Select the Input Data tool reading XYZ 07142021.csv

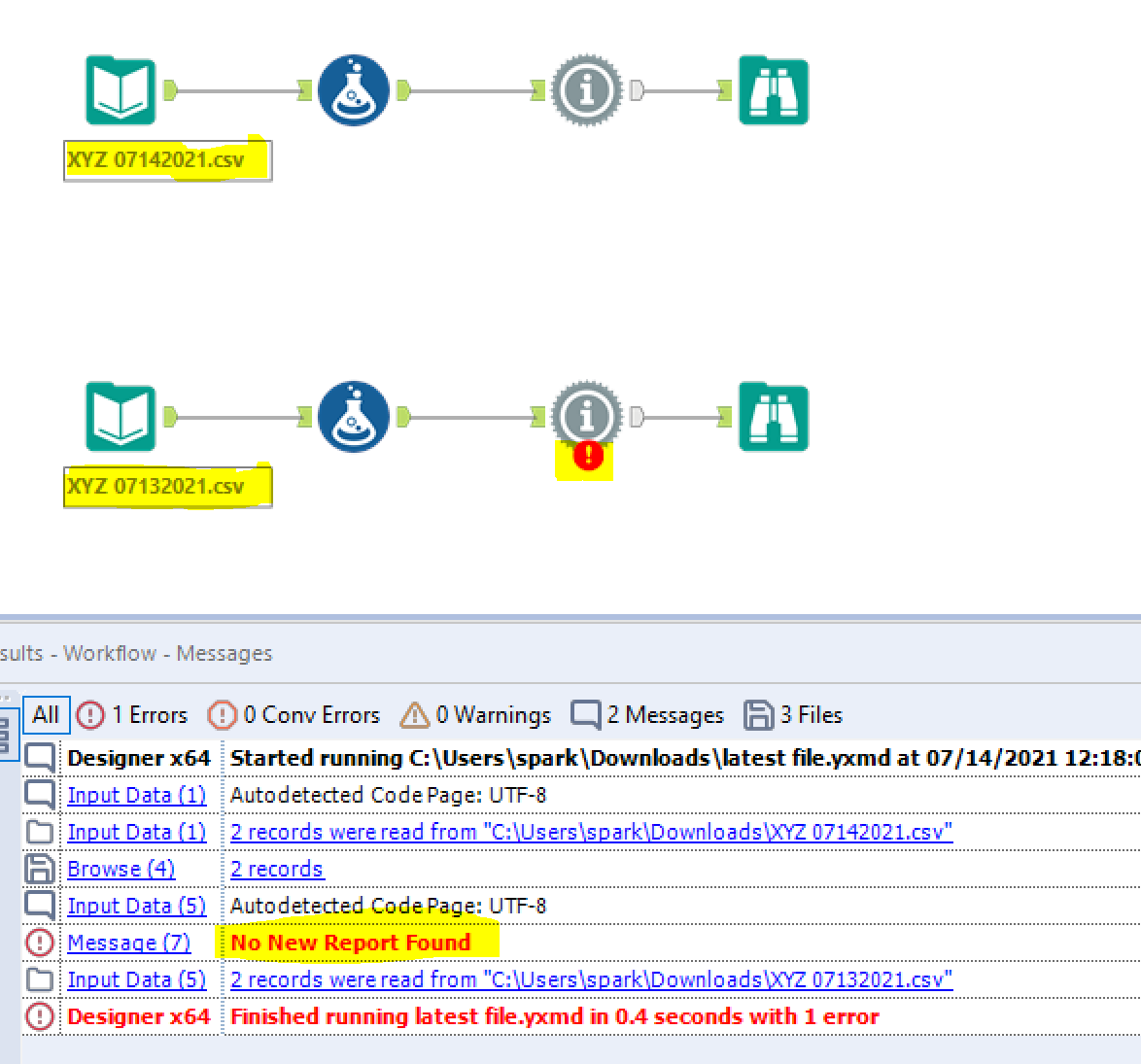[121, 89]
